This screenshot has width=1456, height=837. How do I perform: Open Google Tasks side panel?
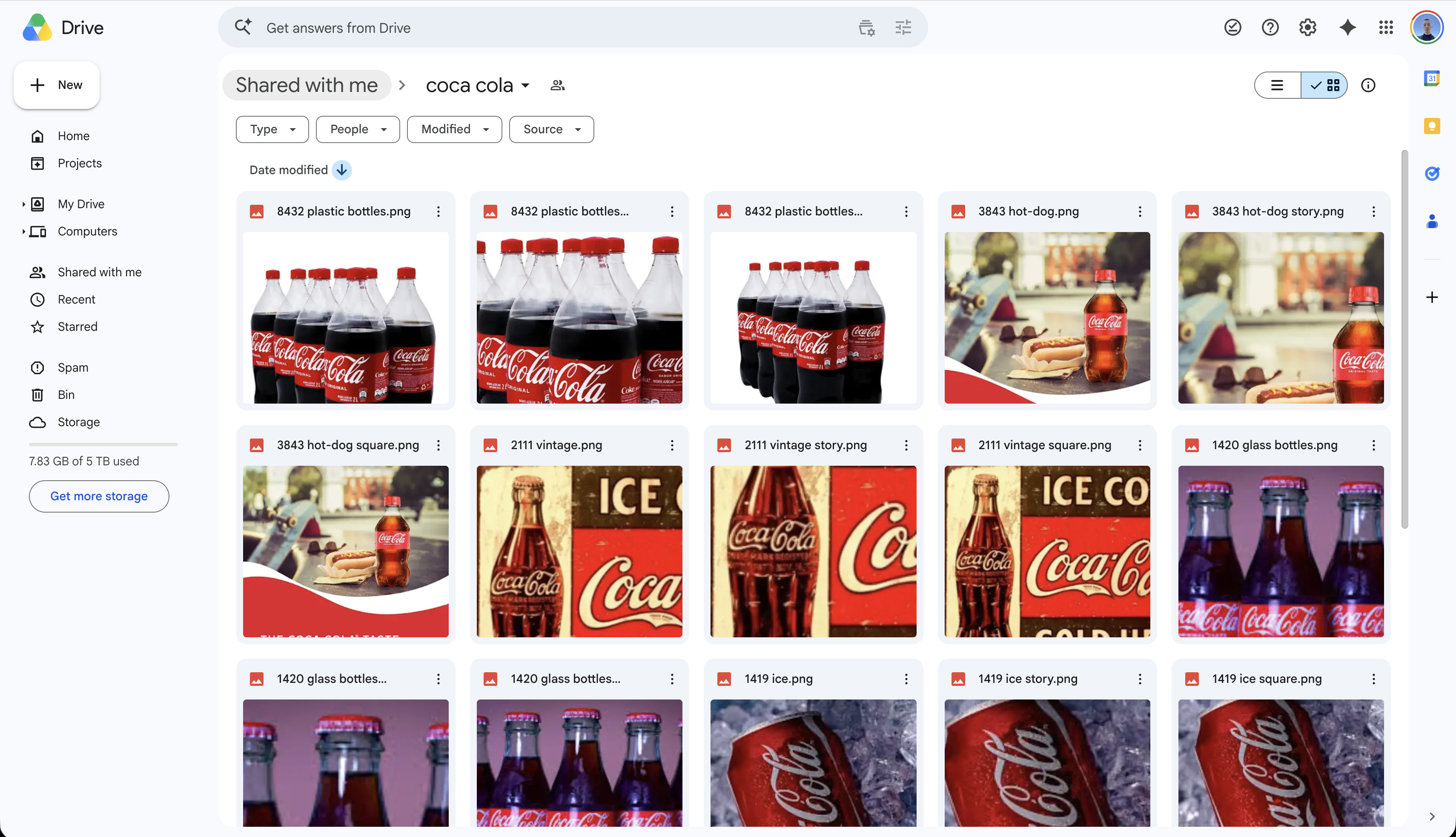click(x=1431, y=173)
